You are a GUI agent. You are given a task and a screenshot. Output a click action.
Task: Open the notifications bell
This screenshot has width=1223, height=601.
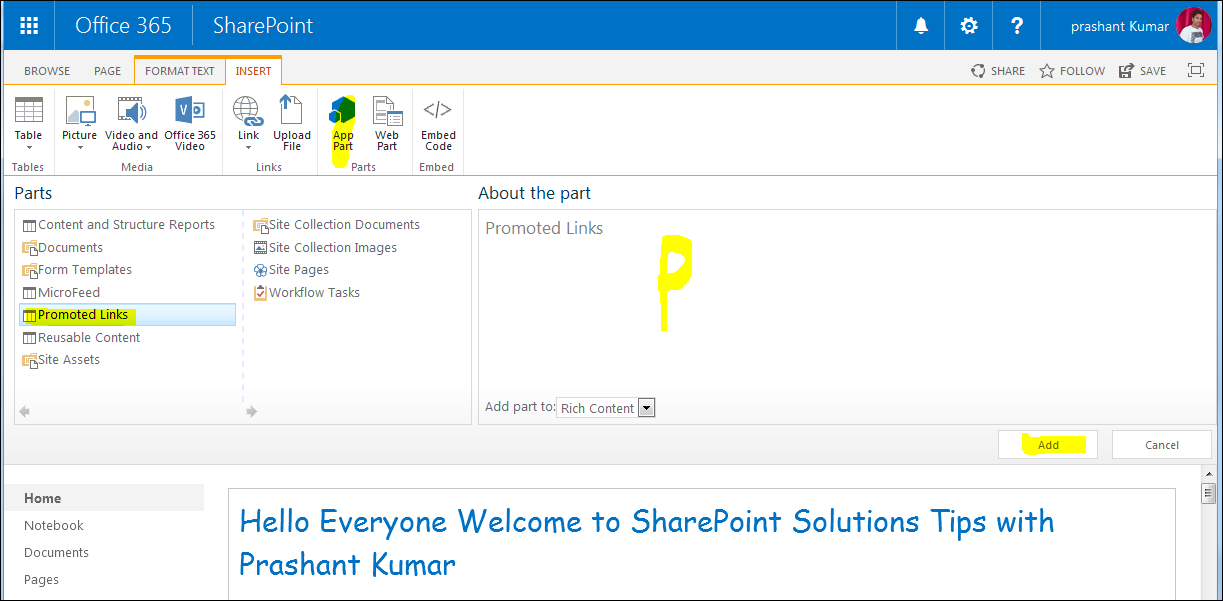coord(921,26)
